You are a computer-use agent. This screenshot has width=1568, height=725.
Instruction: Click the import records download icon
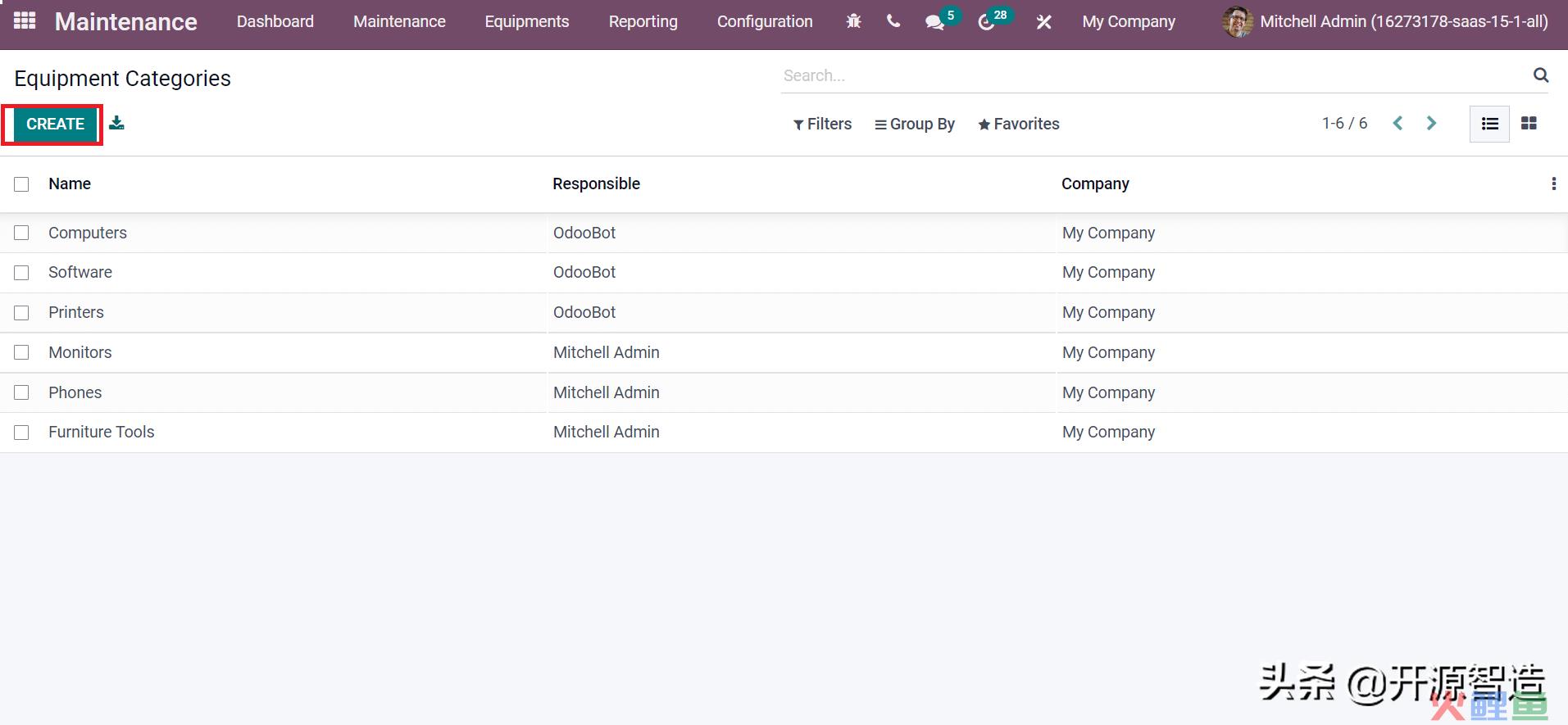[117, 123]
